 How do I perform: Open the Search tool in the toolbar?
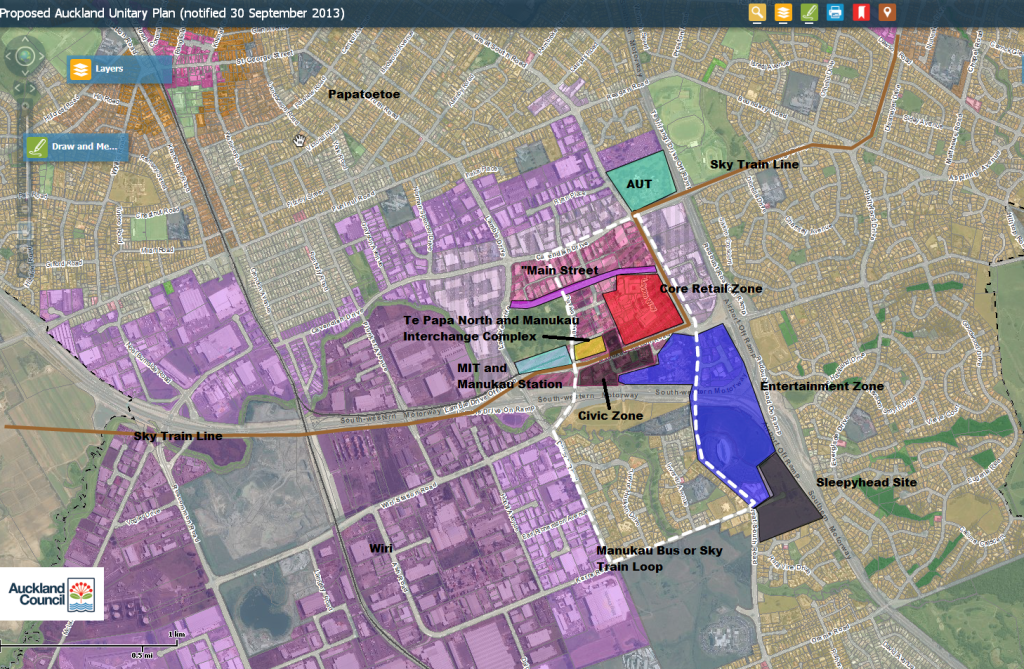(x=757, y=12)
